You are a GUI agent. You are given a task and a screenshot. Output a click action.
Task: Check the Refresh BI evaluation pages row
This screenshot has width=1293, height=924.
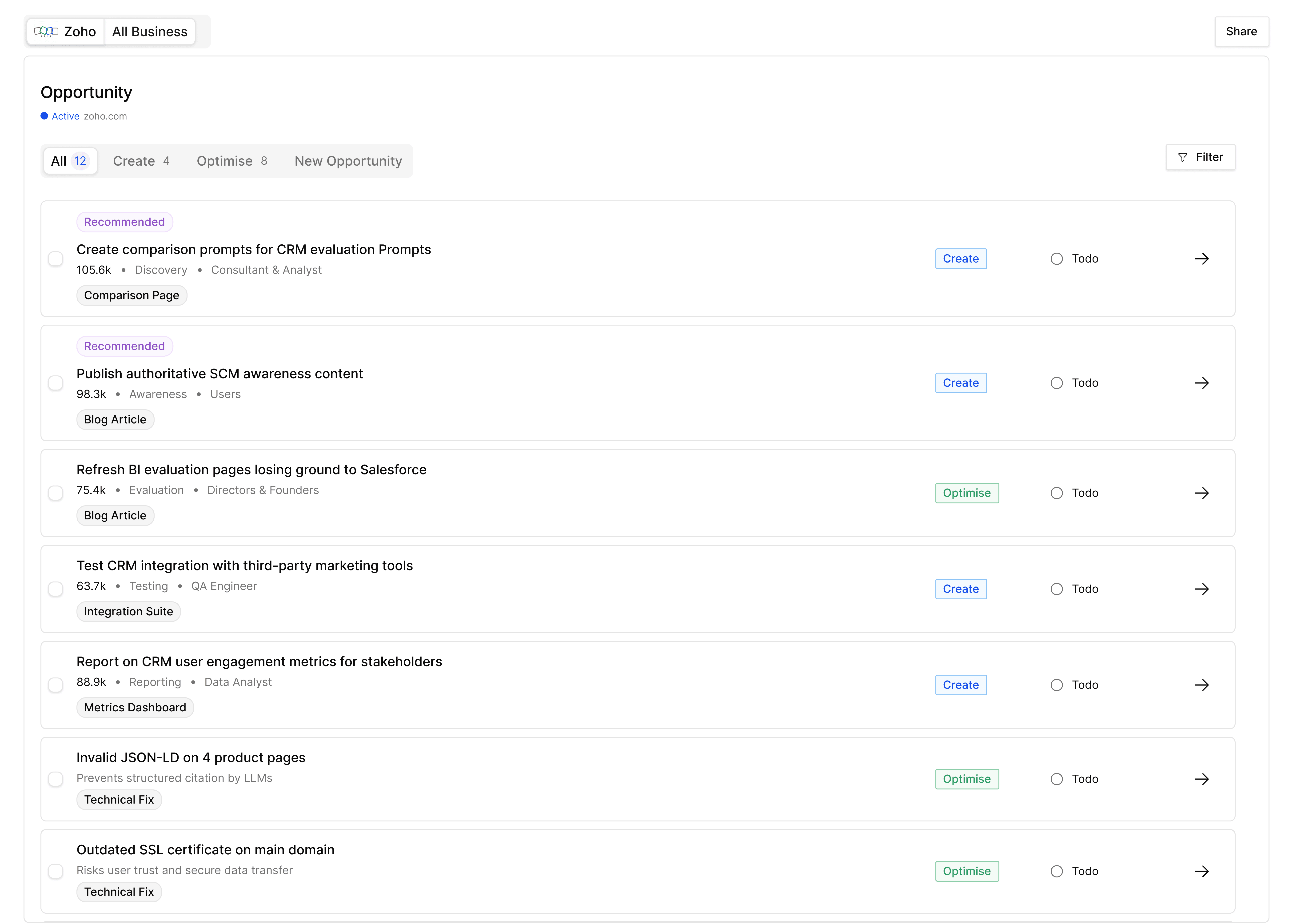click(56, 493)
